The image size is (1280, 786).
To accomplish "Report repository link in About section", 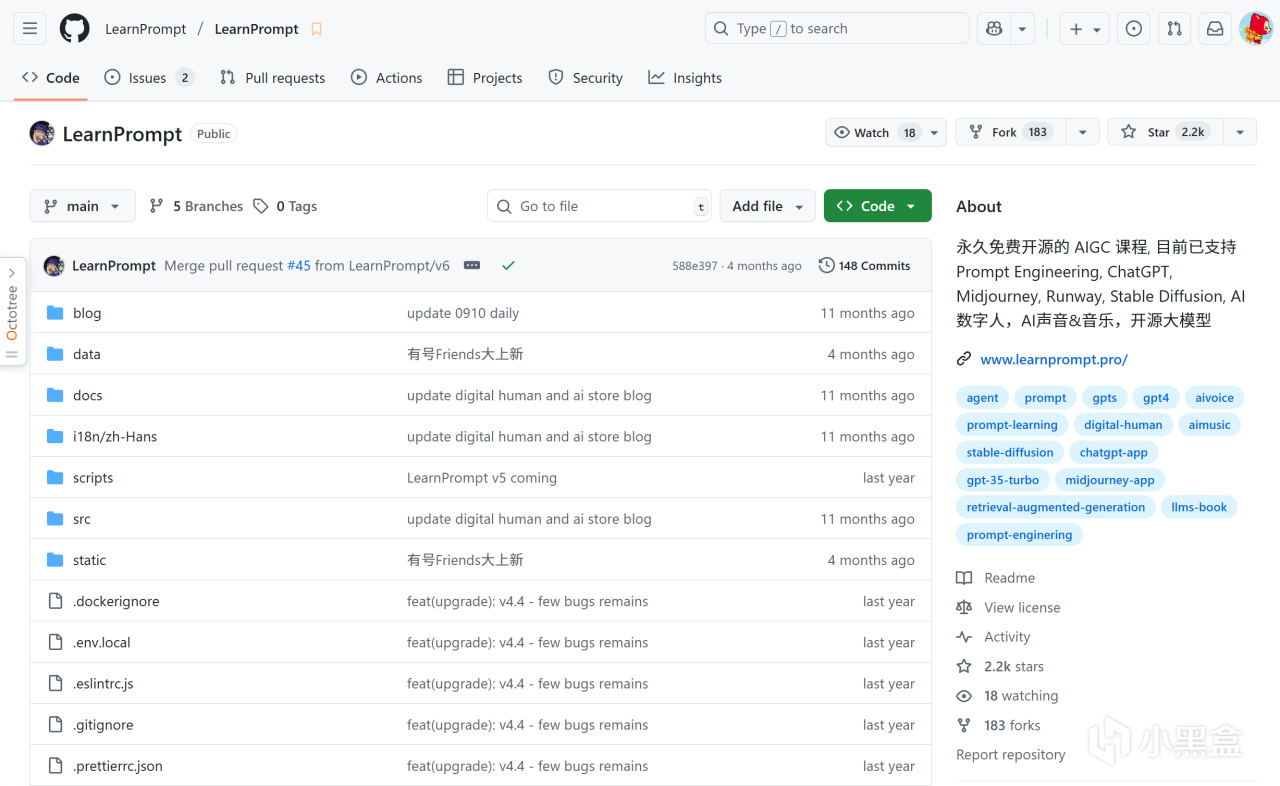I will 1011,755.
